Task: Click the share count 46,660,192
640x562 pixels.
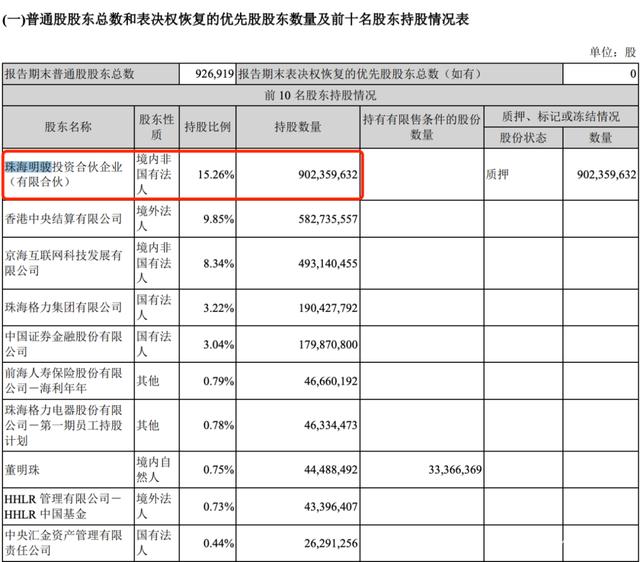Action: [x=331, y=381]
